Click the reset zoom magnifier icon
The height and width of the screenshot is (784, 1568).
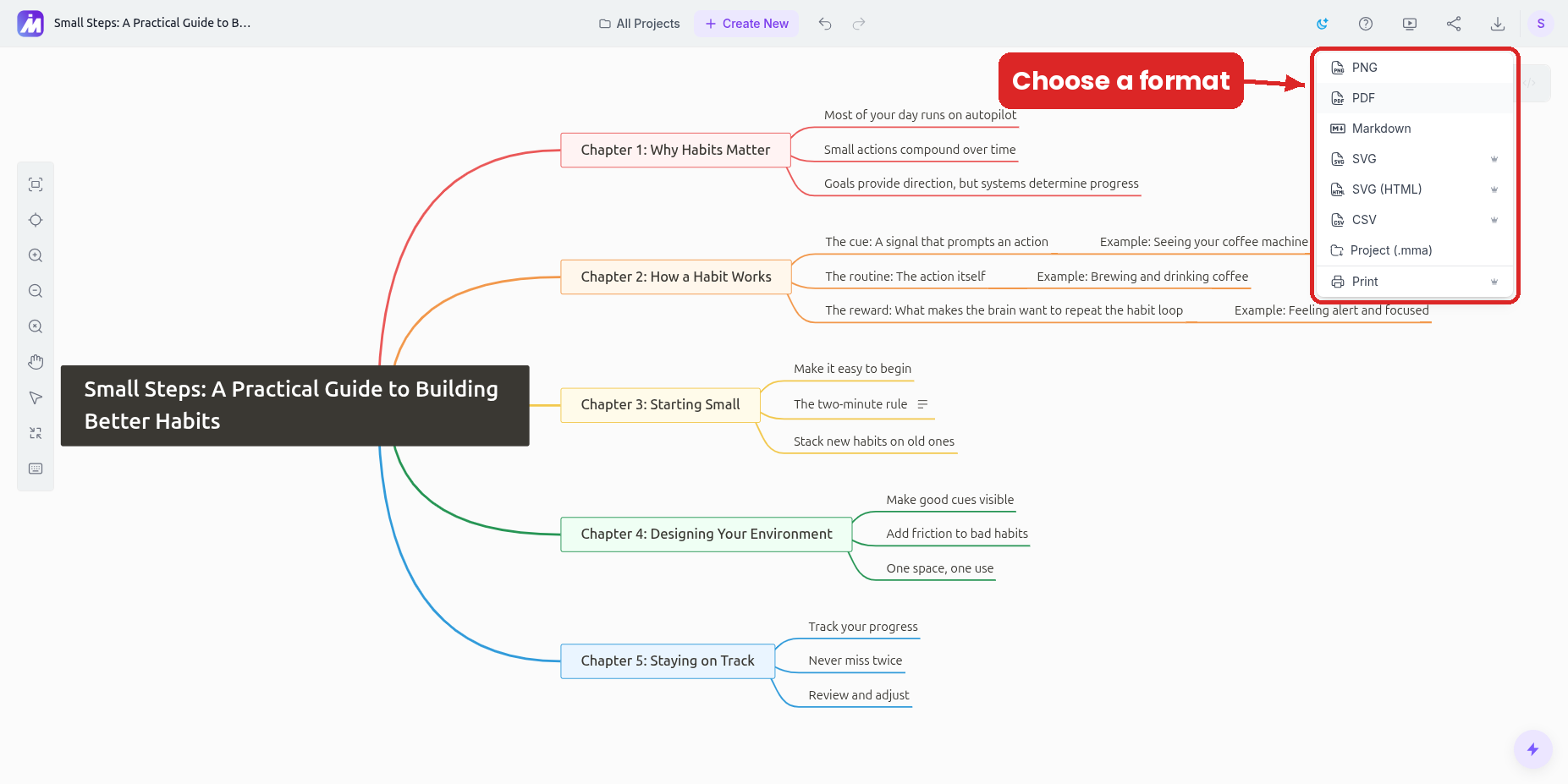pyautogui.click(x=36, y=326)
